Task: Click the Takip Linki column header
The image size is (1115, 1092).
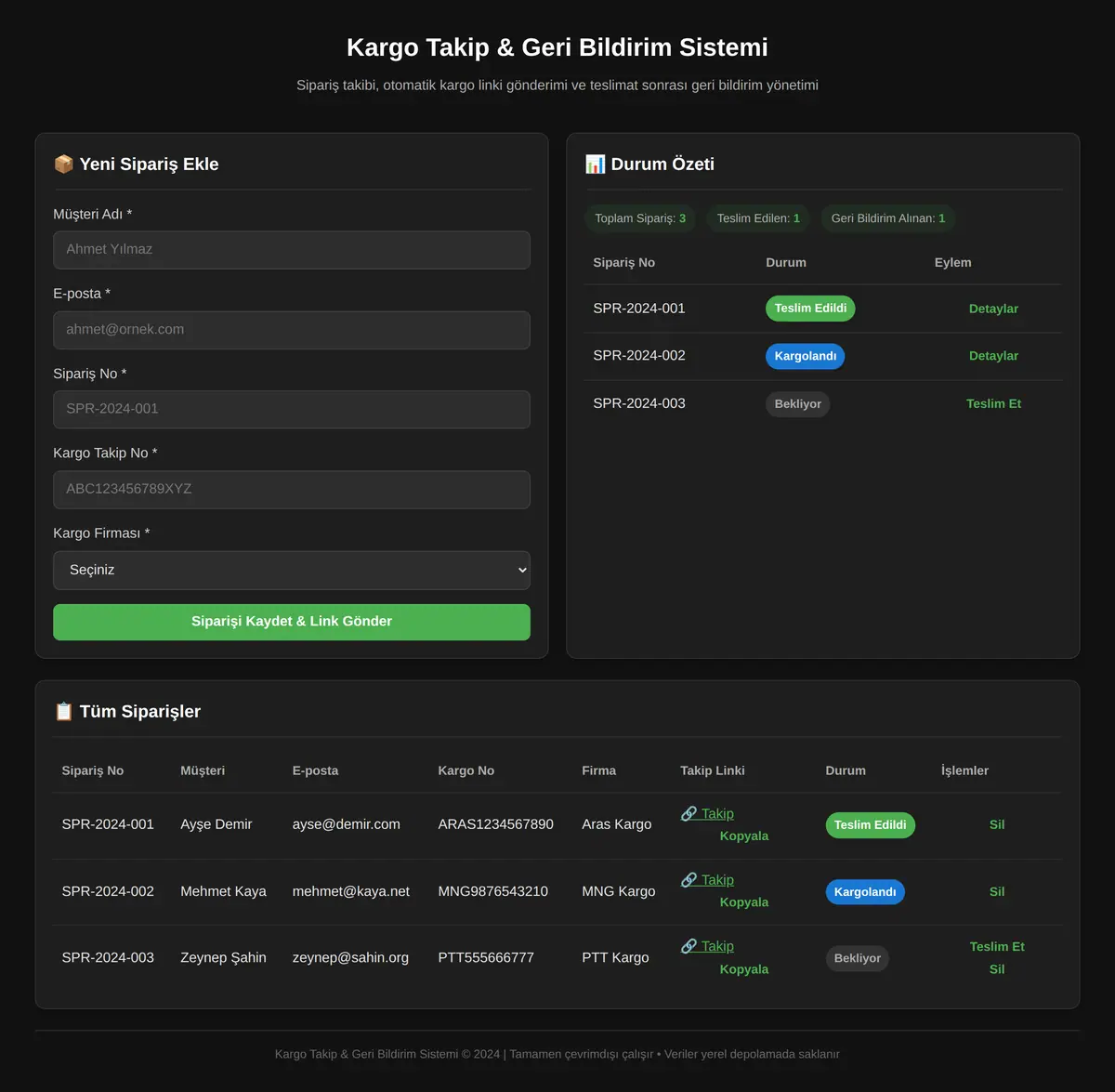Action: pos(713,770)
